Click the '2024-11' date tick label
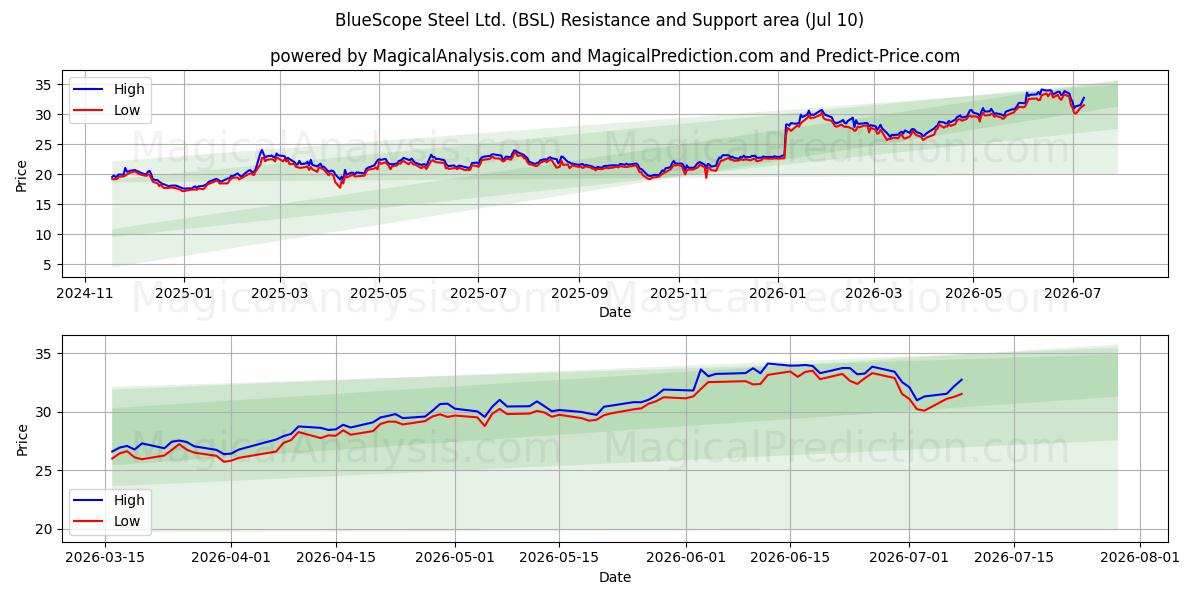This screenshot has width=1200, height=600. [x=84, y=294]
